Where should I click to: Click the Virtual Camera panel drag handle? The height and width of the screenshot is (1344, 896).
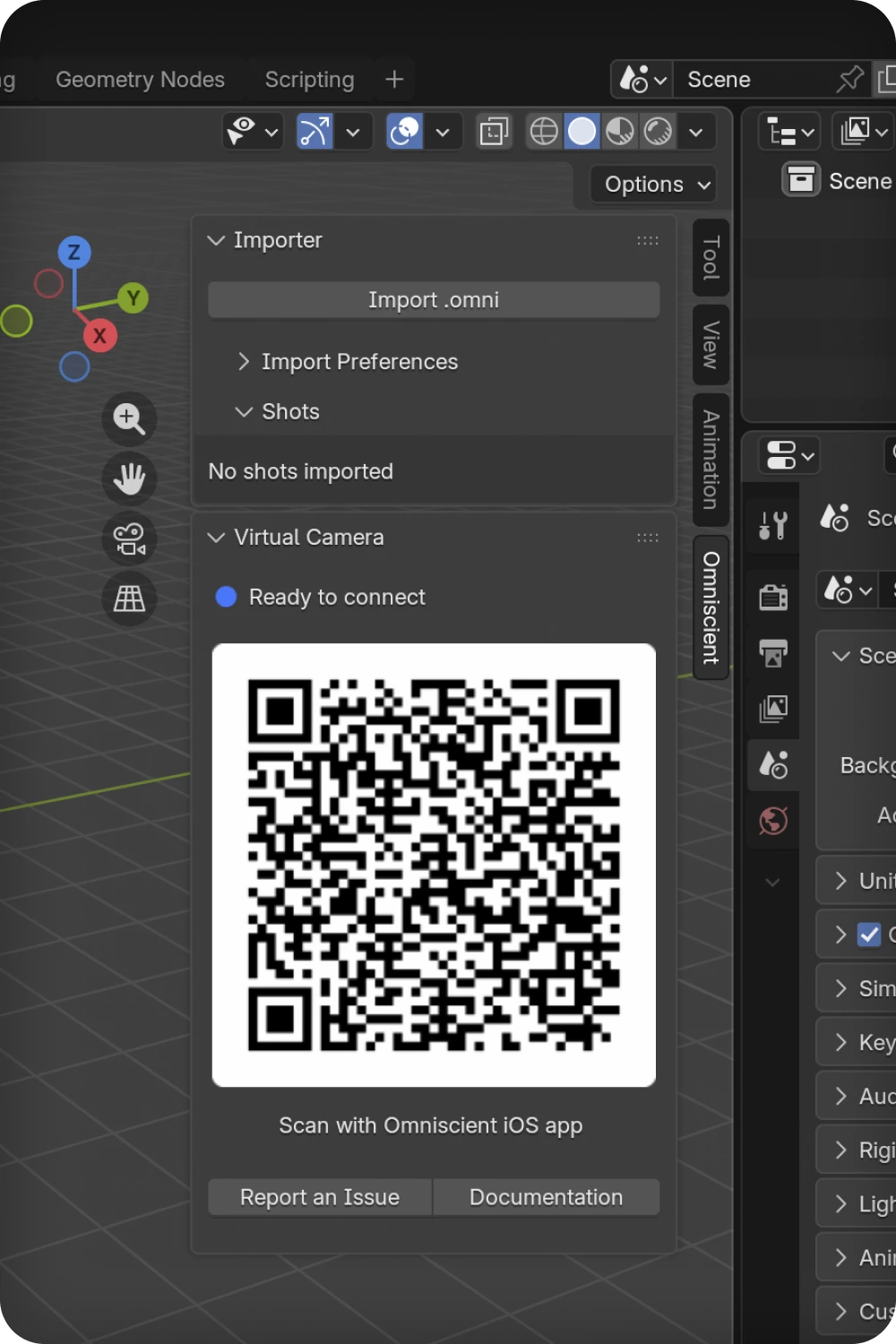(648, 538)
